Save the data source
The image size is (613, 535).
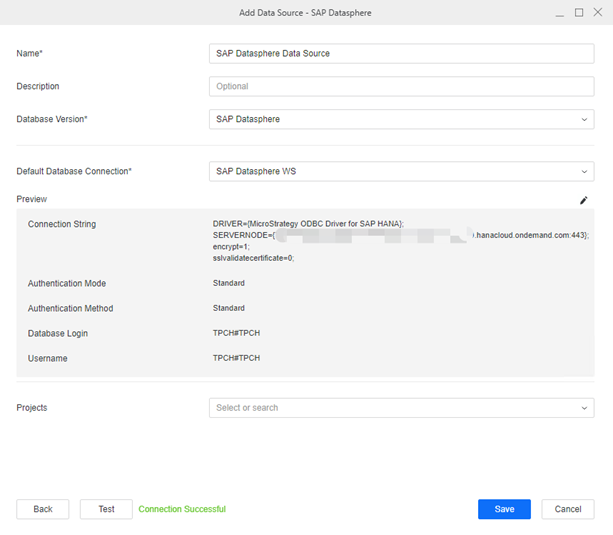(x=504, y=509)
